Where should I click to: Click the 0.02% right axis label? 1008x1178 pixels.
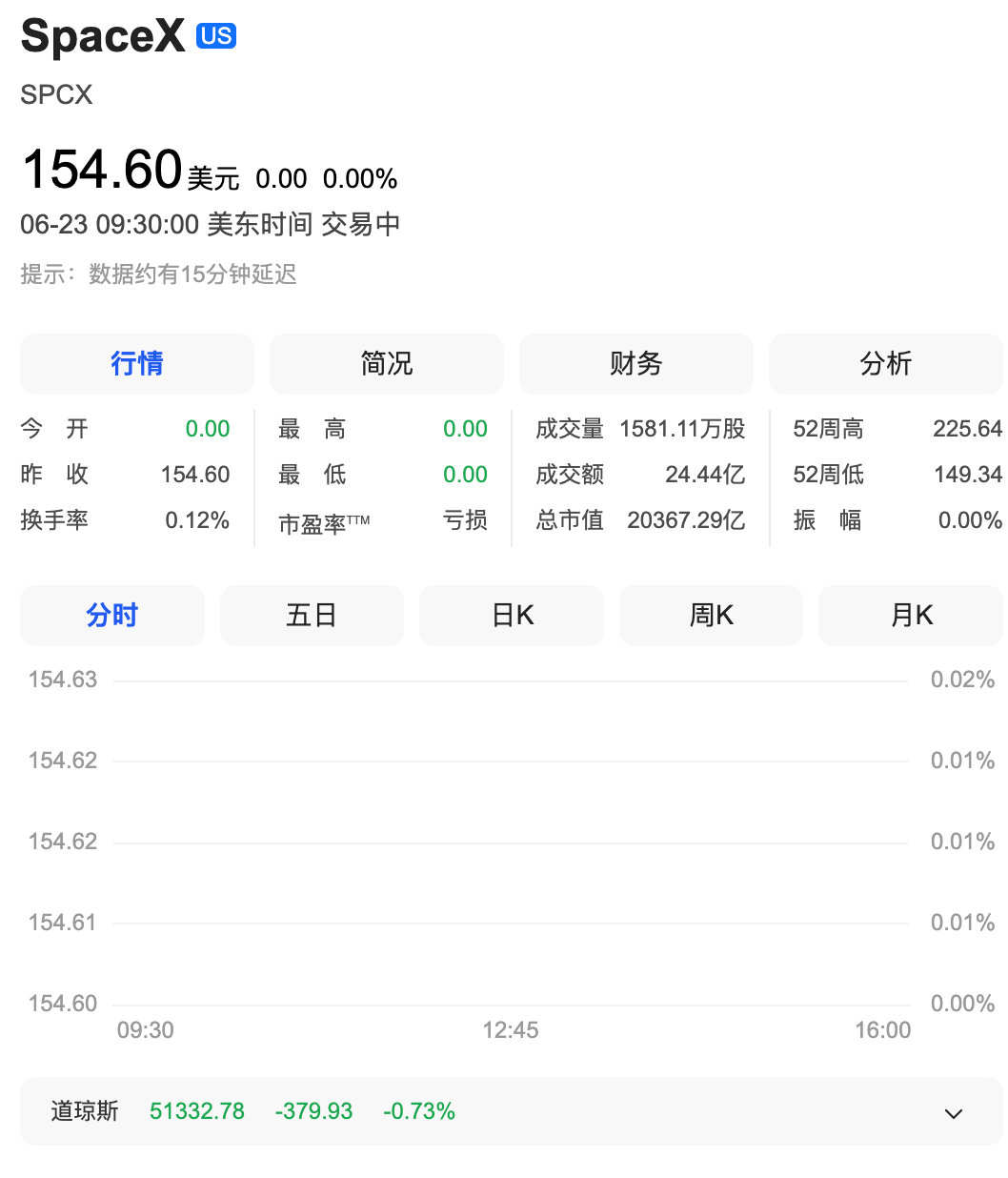(x=962, y=680)
